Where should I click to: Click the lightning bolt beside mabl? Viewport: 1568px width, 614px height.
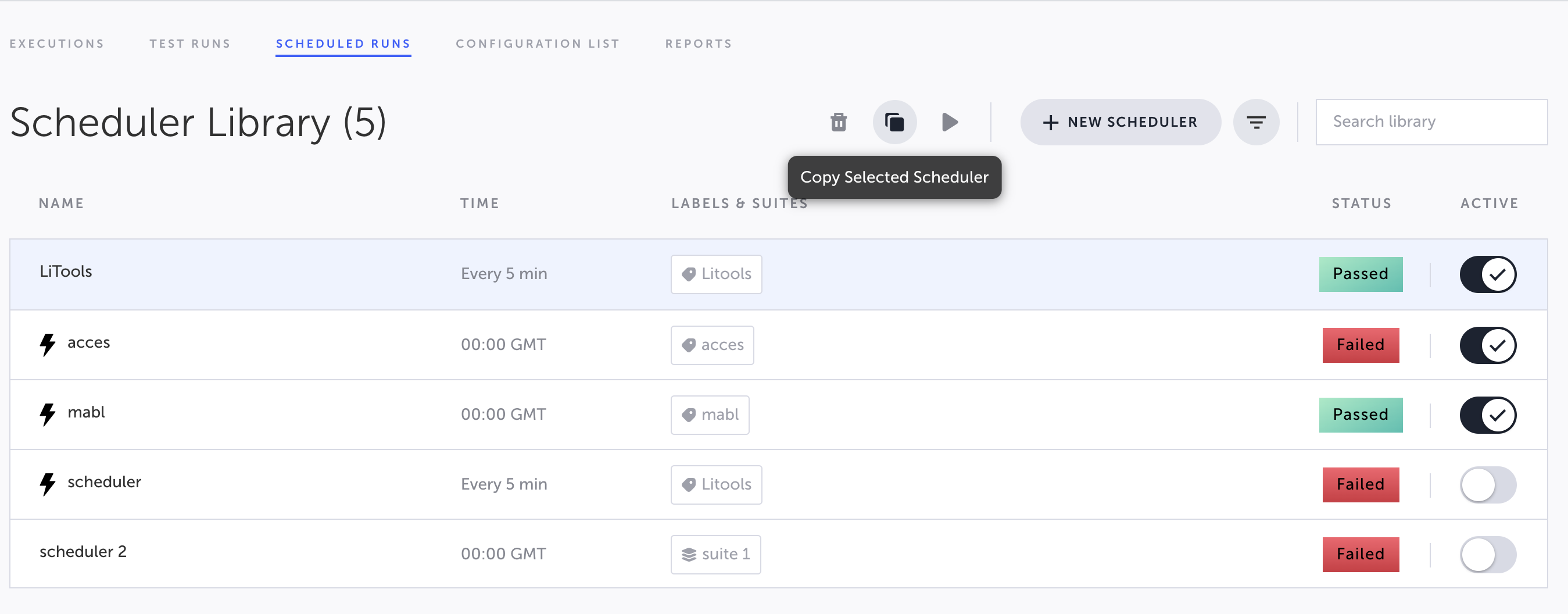tap(48, 414)
